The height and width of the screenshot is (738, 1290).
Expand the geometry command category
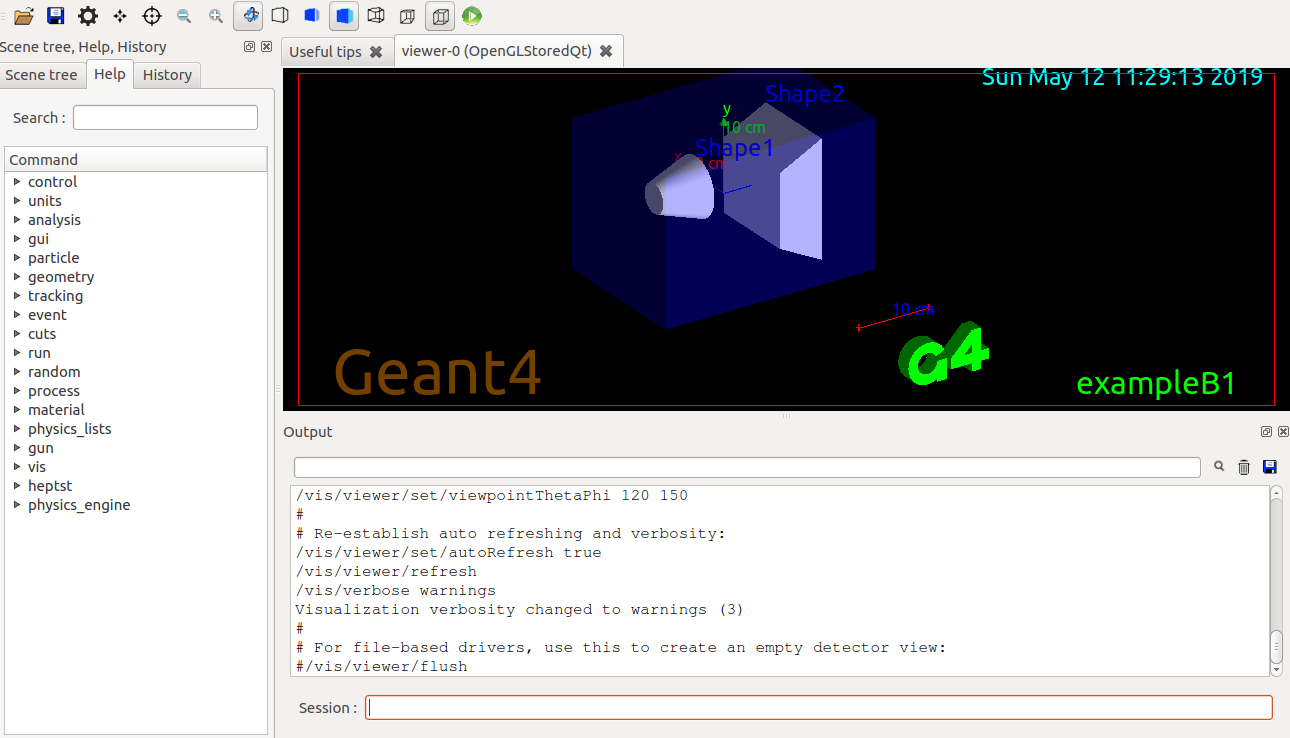[60, 276]
